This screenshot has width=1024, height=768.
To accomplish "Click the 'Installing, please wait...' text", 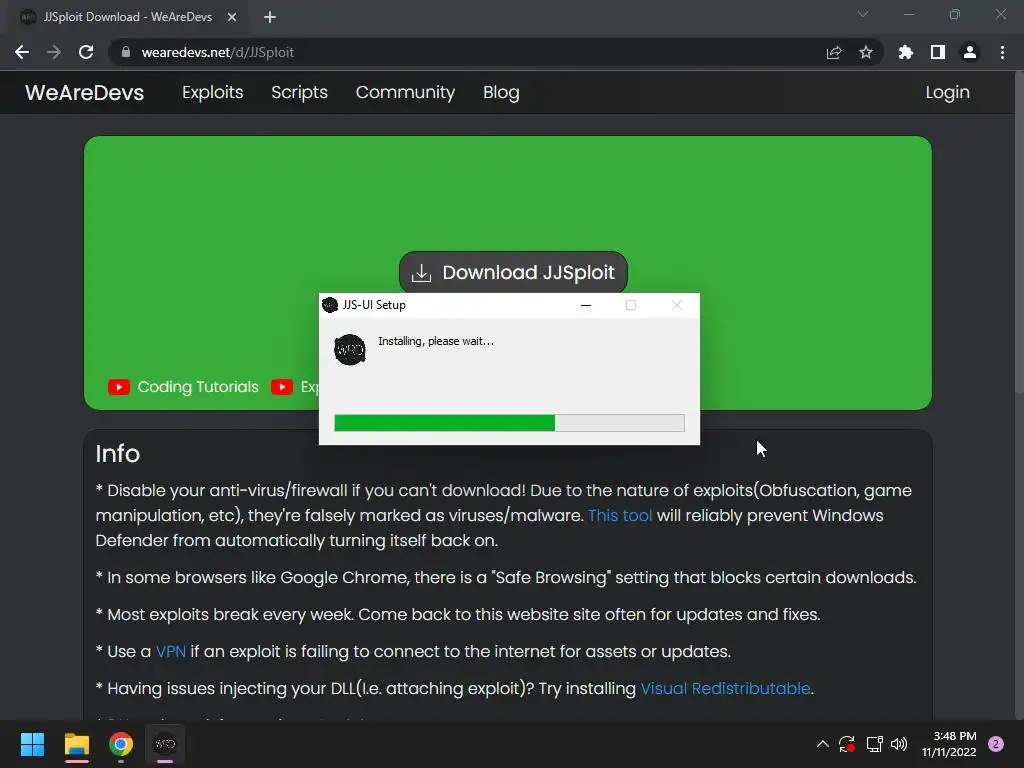I will [x=436, y=341].
